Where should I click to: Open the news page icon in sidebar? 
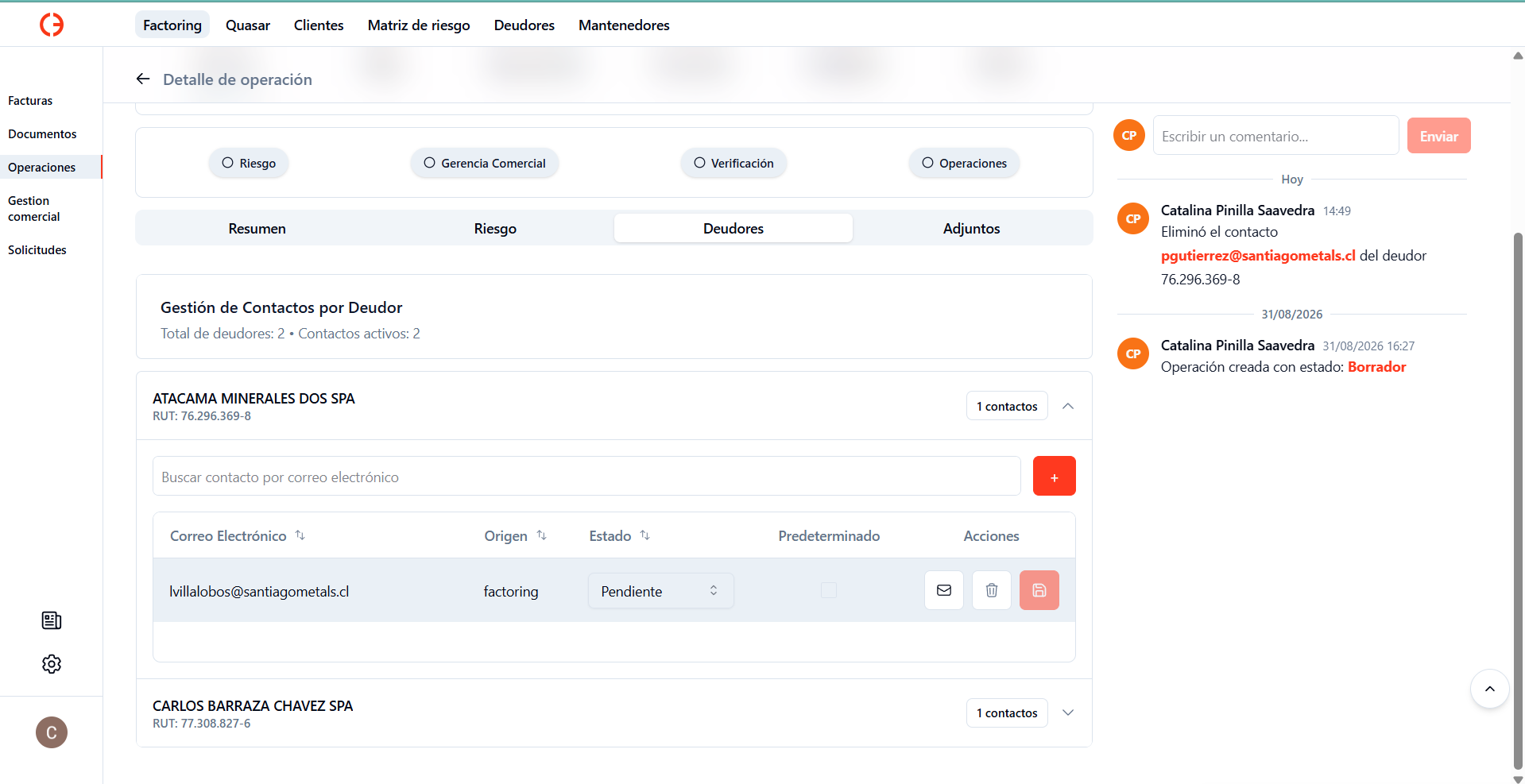(x=52, y=620)
